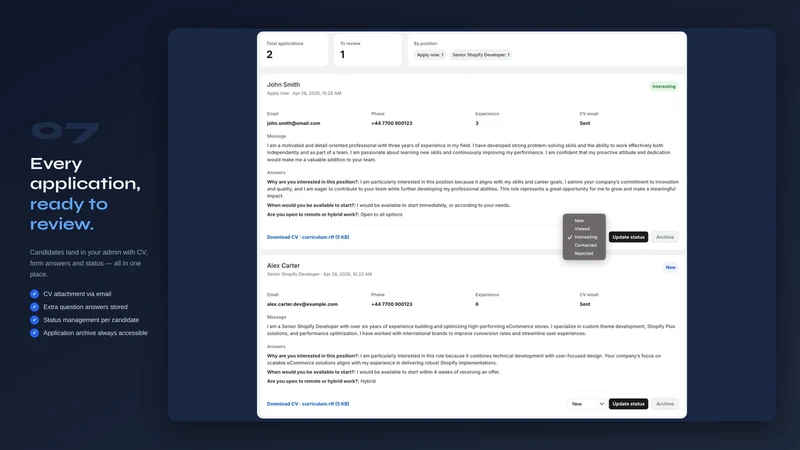Click the 'Interesting' badge on John Smith
The image size is (800, 450).
tap(663, 86)
